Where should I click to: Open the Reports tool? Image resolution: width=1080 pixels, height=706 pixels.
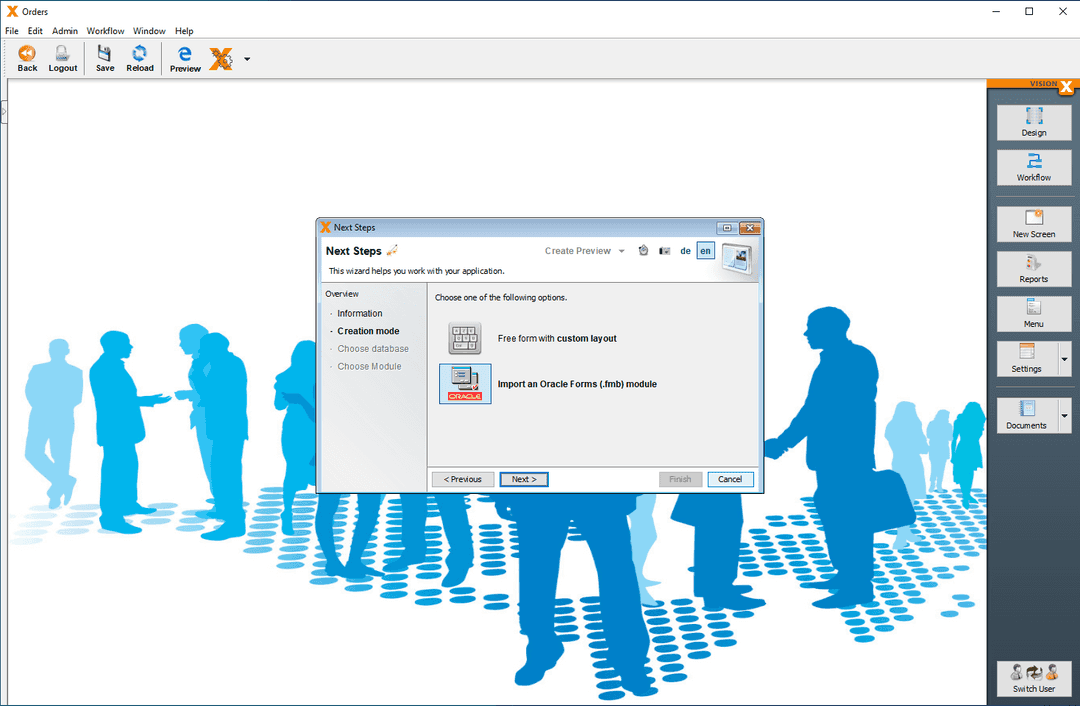click(1034, 269)
